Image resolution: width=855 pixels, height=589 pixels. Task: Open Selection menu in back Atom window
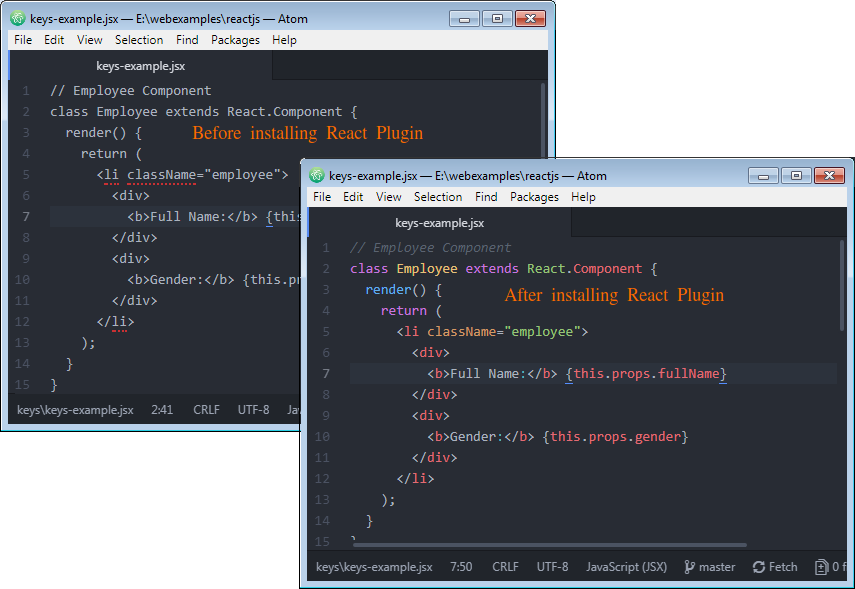[139, 40]
